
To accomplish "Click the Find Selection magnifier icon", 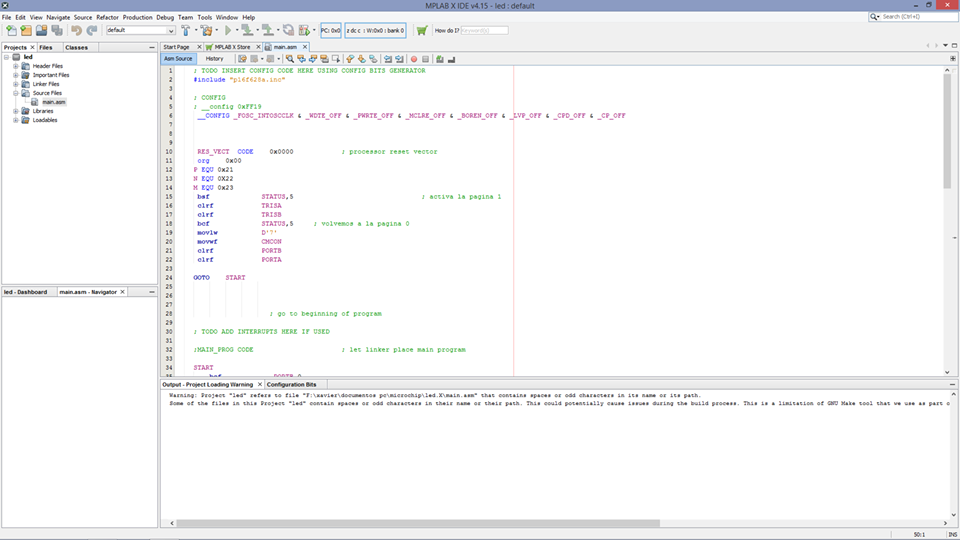I will pos(290,59).
